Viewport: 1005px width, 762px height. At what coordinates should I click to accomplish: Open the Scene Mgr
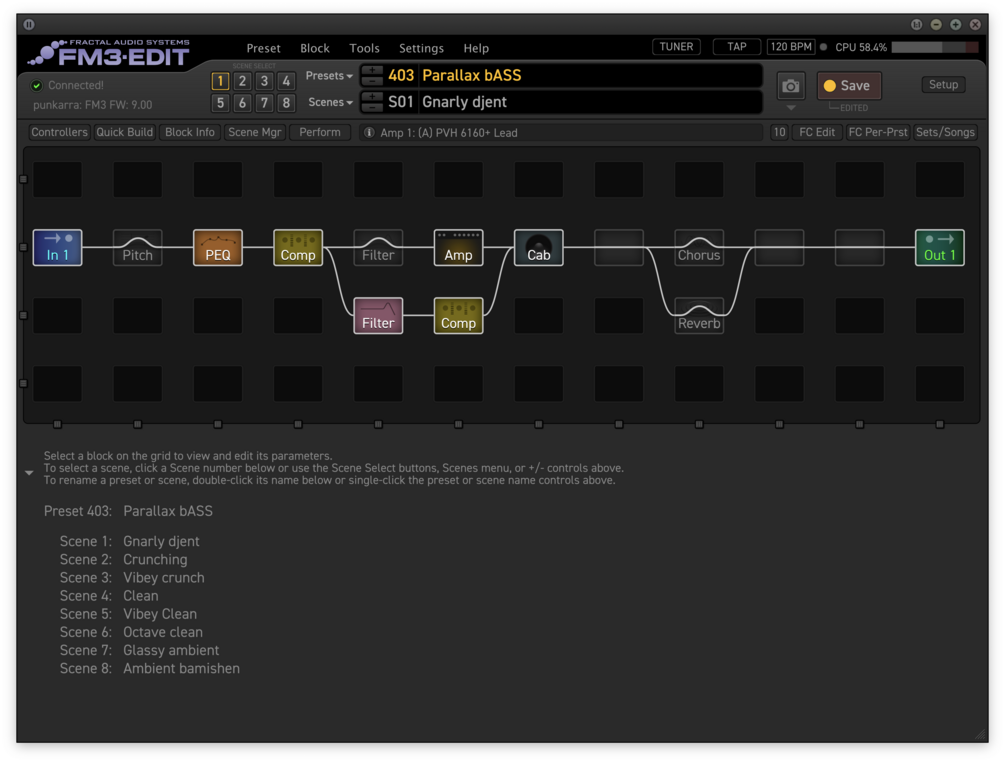click(x=254, y=132)
